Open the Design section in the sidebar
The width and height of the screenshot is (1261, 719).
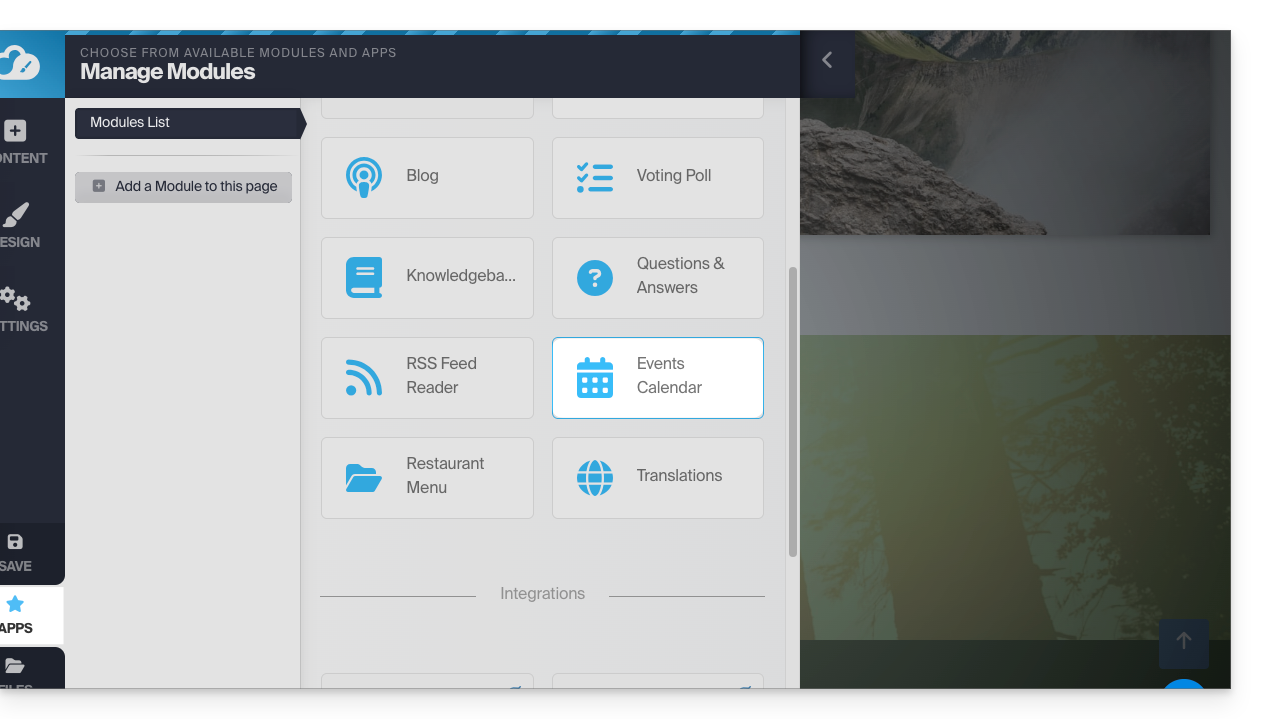click(x=18, y=226)
